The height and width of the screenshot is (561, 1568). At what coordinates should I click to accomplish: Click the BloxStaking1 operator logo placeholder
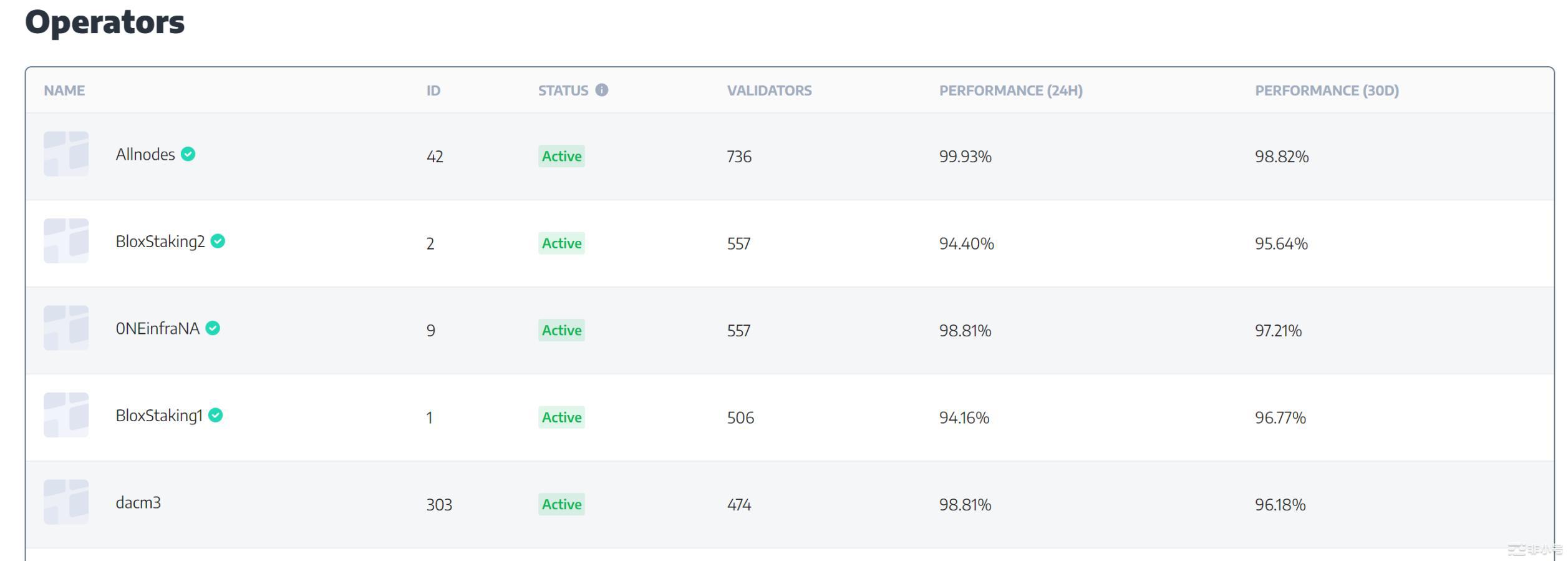pos(66,415)
